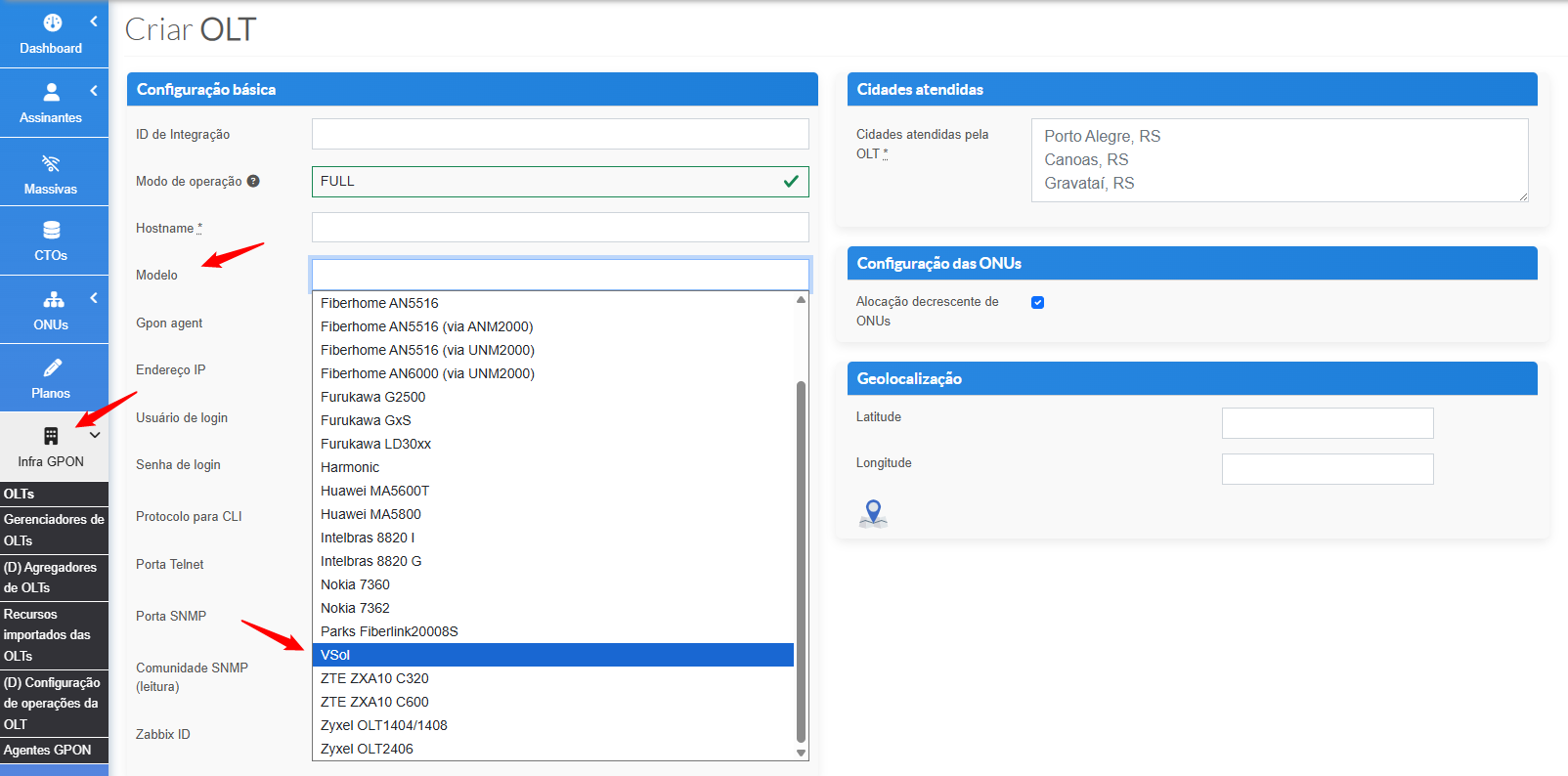Open Configuração de operações da OLT item

point(54,703)
